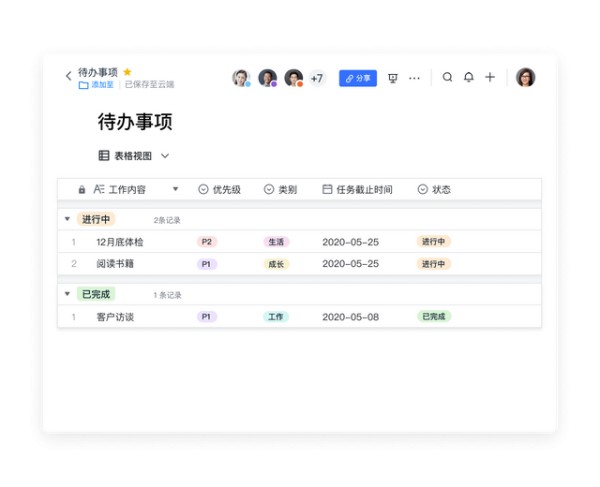Viewport: 600px width, 487px height.
Task: Click the back arrow beside 待办事项
Action: 68,76
